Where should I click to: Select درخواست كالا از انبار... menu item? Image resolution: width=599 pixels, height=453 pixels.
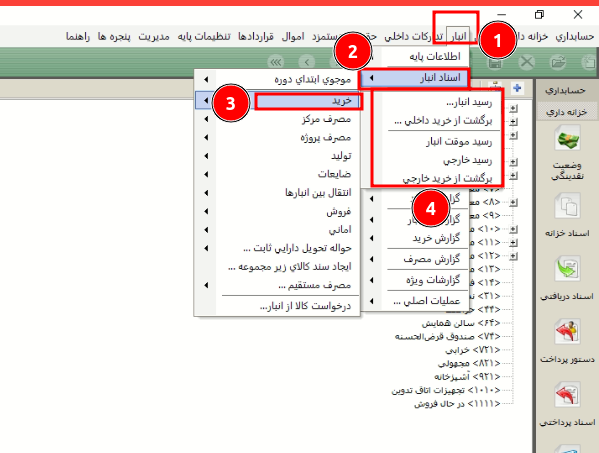[277, 306]
